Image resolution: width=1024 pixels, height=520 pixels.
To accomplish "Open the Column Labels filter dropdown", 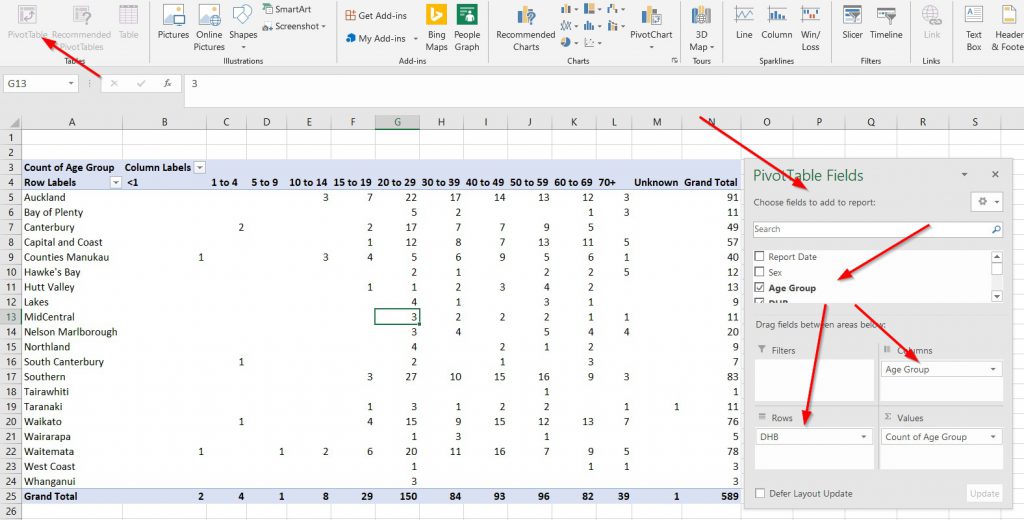I will [200, 168].
